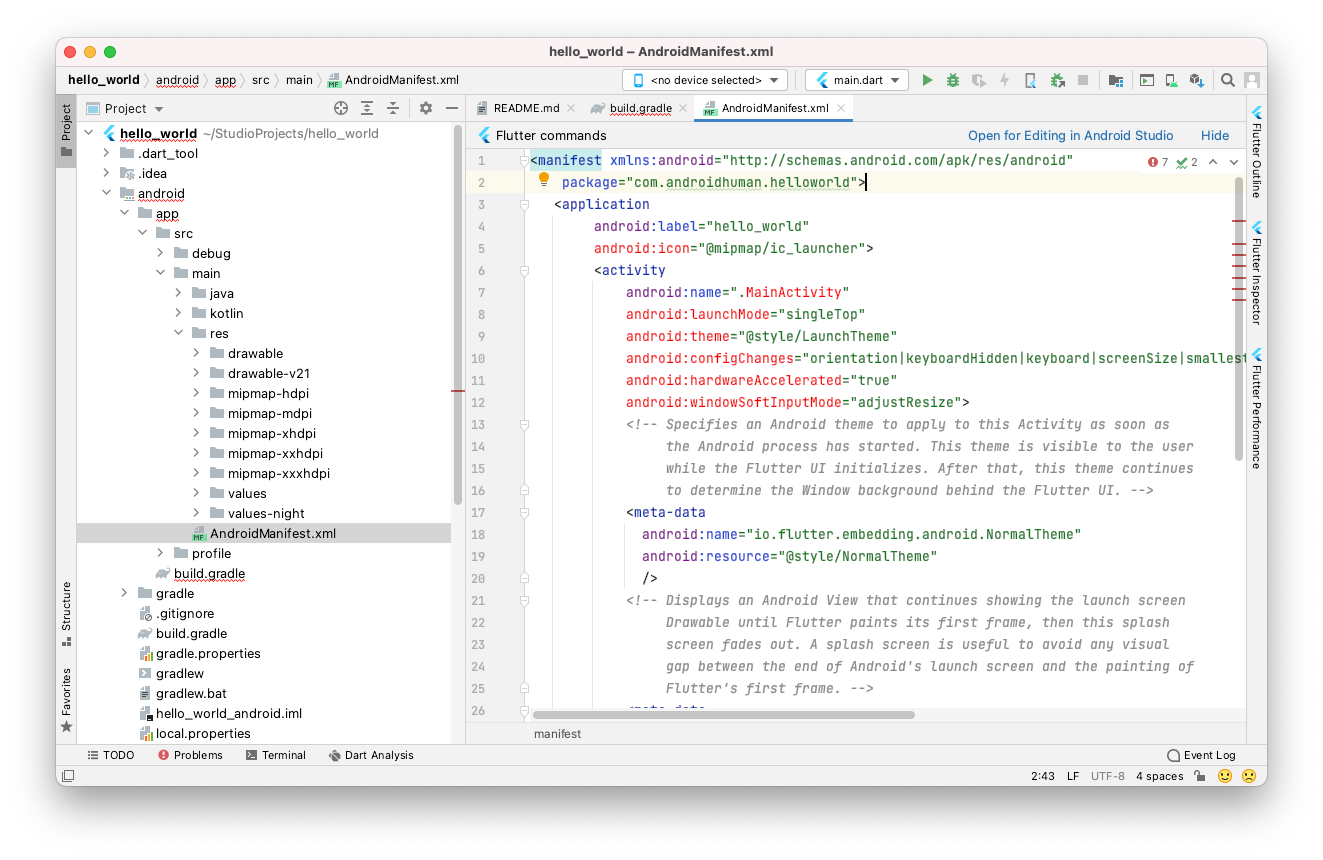Toggle the Favorites tool window side tab

click(66, 700)
